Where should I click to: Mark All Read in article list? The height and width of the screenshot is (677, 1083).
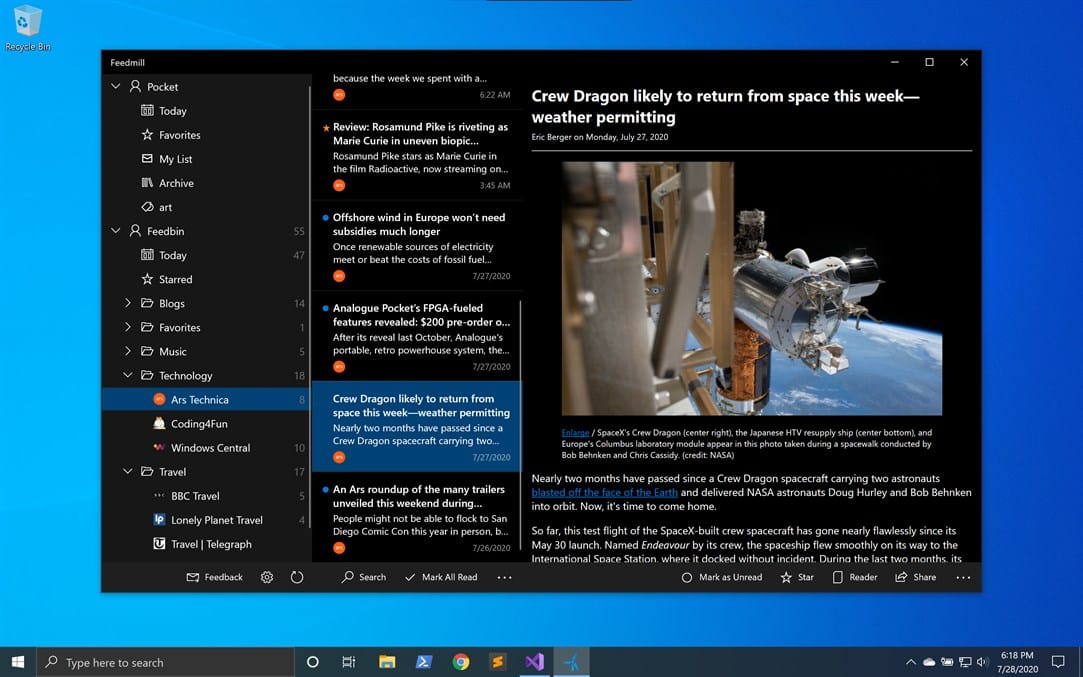(x=440, y=577)
